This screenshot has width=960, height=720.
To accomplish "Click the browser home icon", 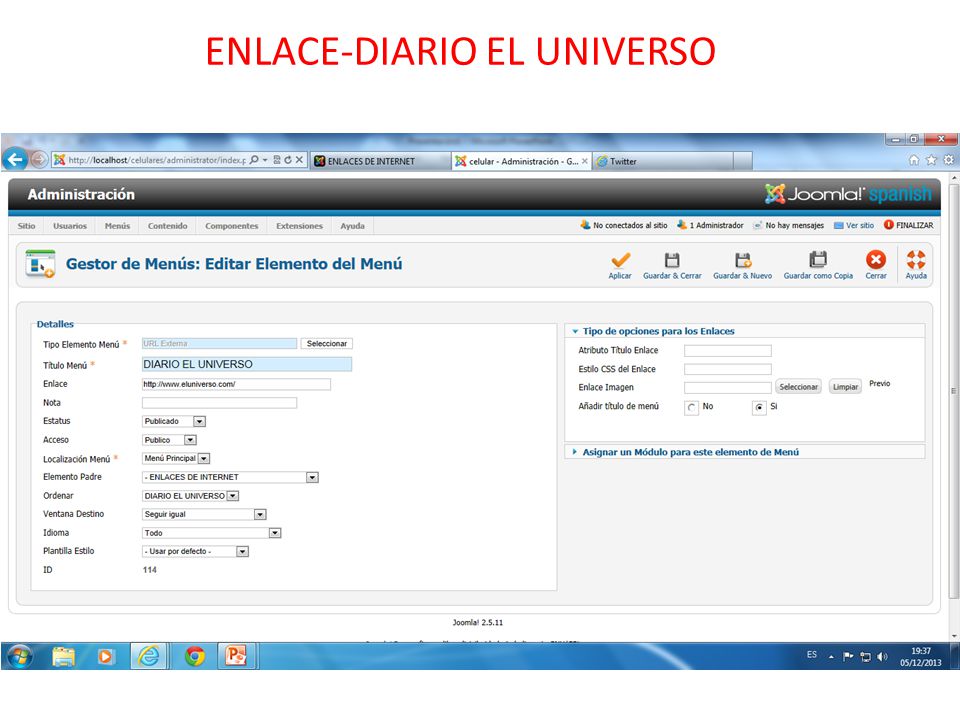I will click(x=913, y=160).
